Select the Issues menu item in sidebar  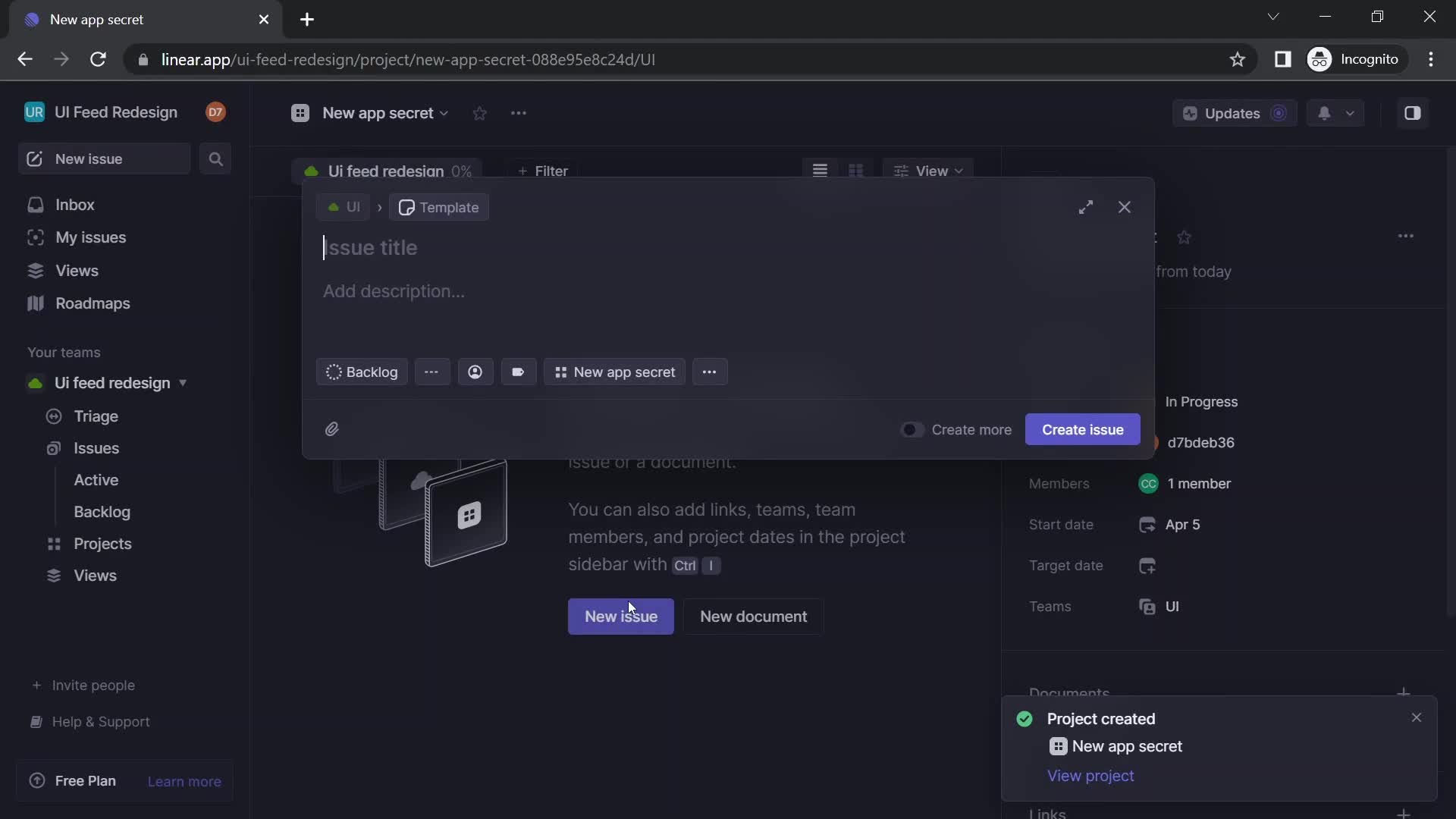click(96, 447)
